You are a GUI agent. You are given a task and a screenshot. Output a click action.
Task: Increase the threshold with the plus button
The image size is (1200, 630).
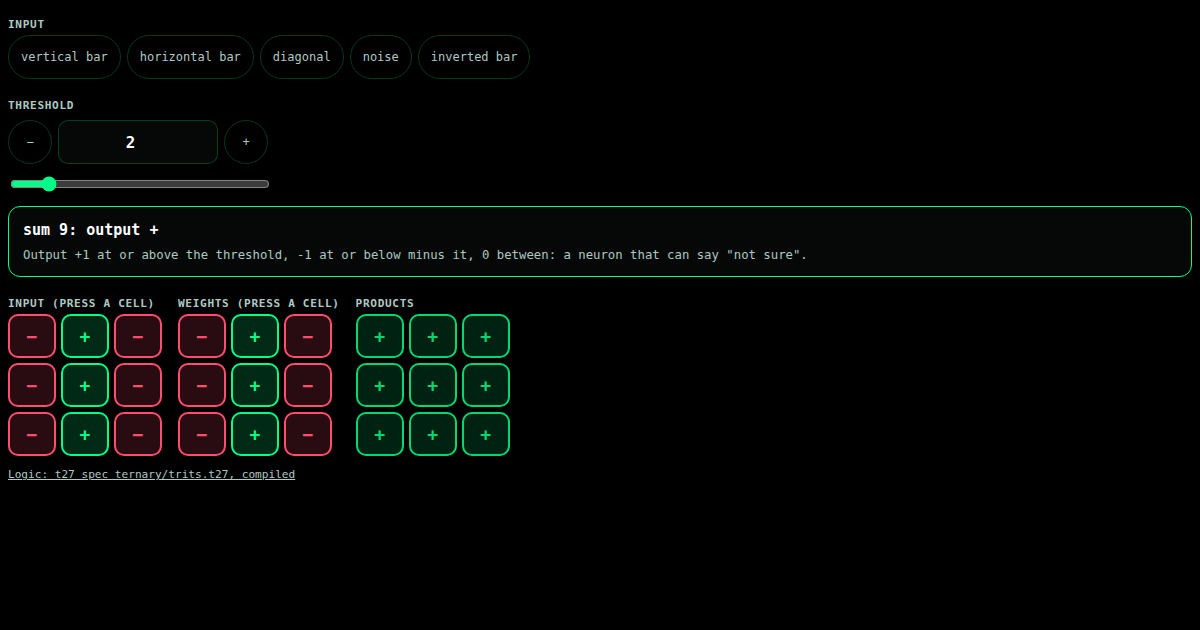tap(246, 142)
